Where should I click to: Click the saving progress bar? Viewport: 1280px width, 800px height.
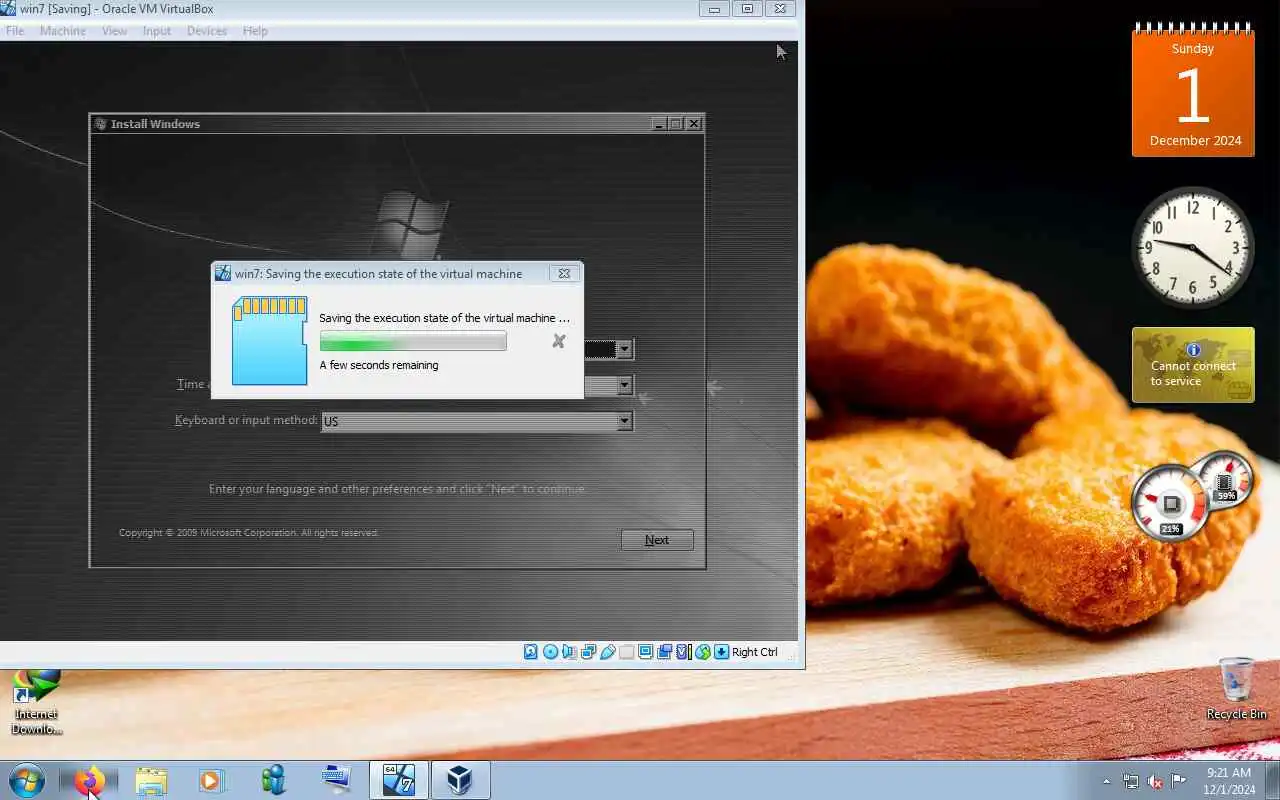pyautogui.click(x=413, y=341)
